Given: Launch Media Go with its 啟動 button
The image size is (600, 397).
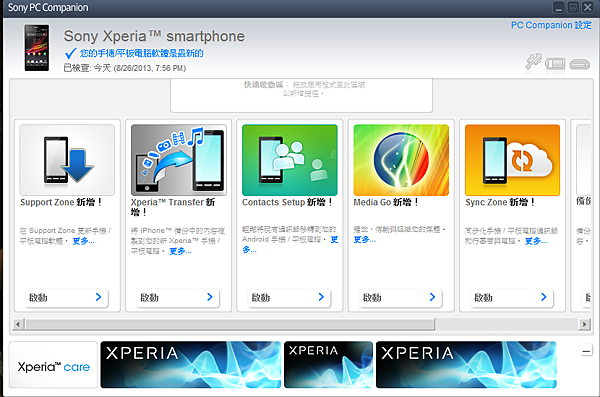Looking at the screenshot, I should 401,297.
